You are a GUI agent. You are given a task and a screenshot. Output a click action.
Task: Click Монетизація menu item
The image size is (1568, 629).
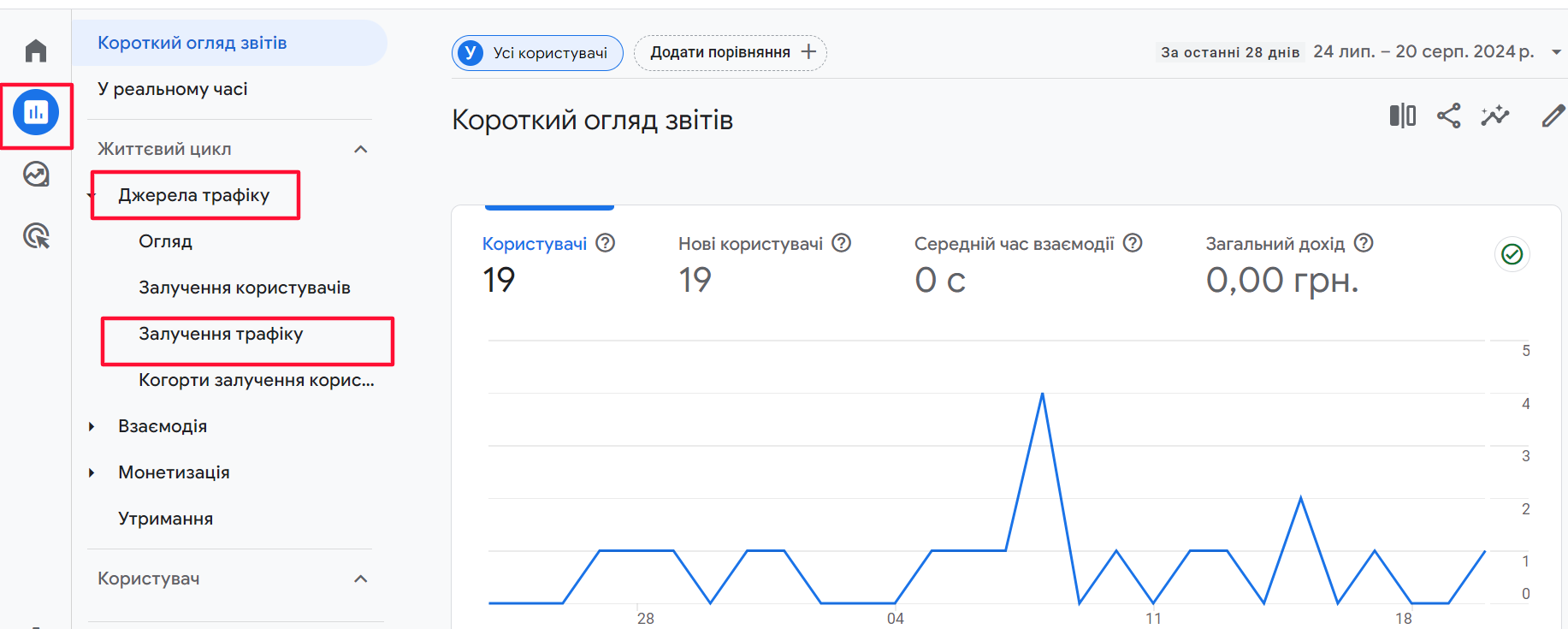coord(174,472)
